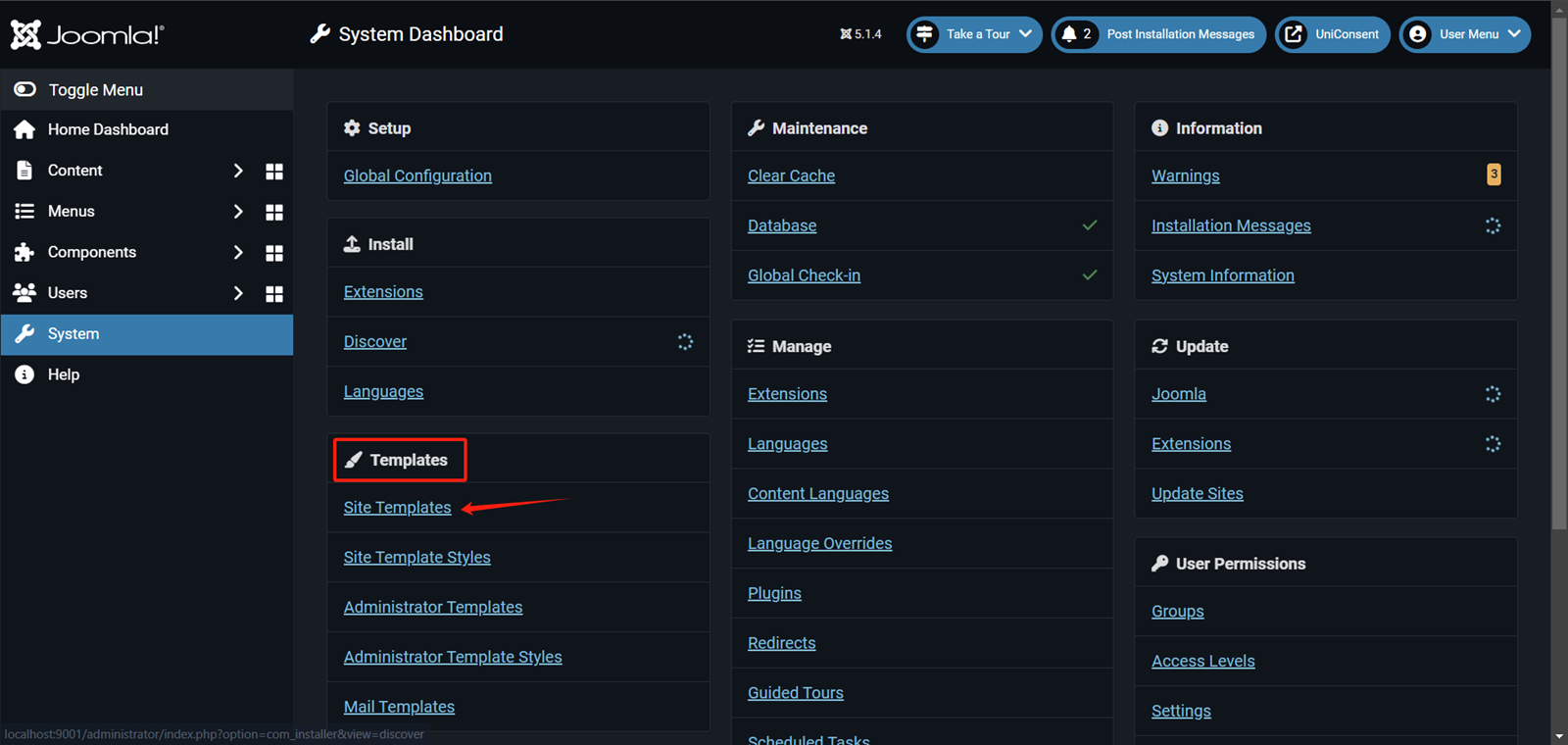Open Installation Messages link
The height and width of the screenshot is (745, 1568).
1231,226
